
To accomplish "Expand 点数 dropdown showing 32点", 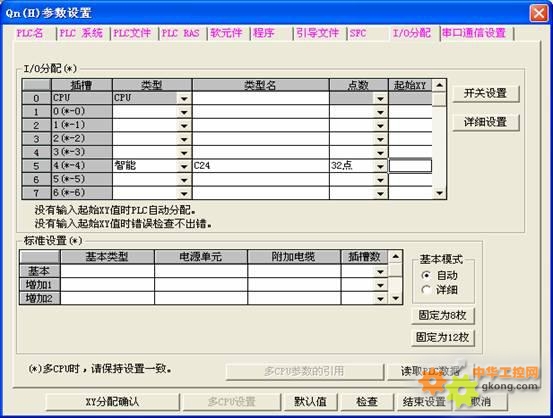I will point(380,166).
